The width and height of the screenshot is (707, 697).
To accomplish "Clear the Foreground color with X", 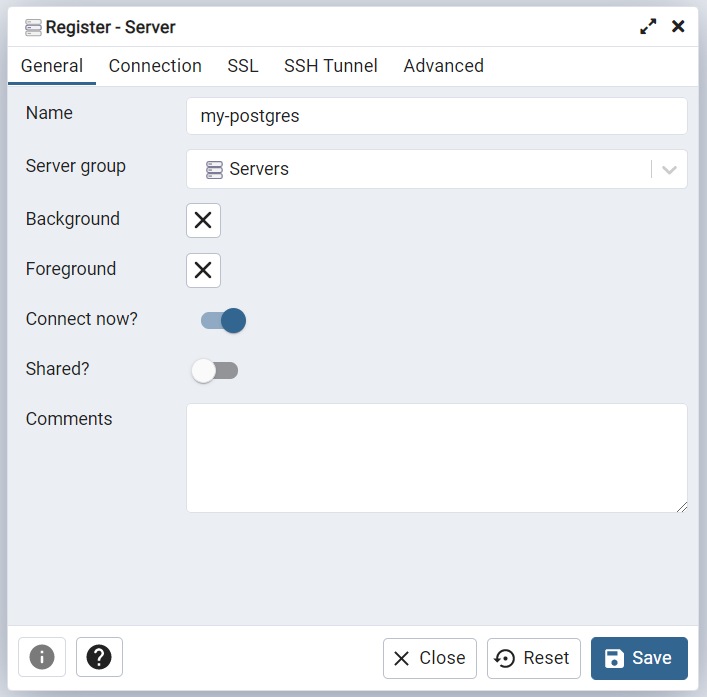I will [203, 271].
